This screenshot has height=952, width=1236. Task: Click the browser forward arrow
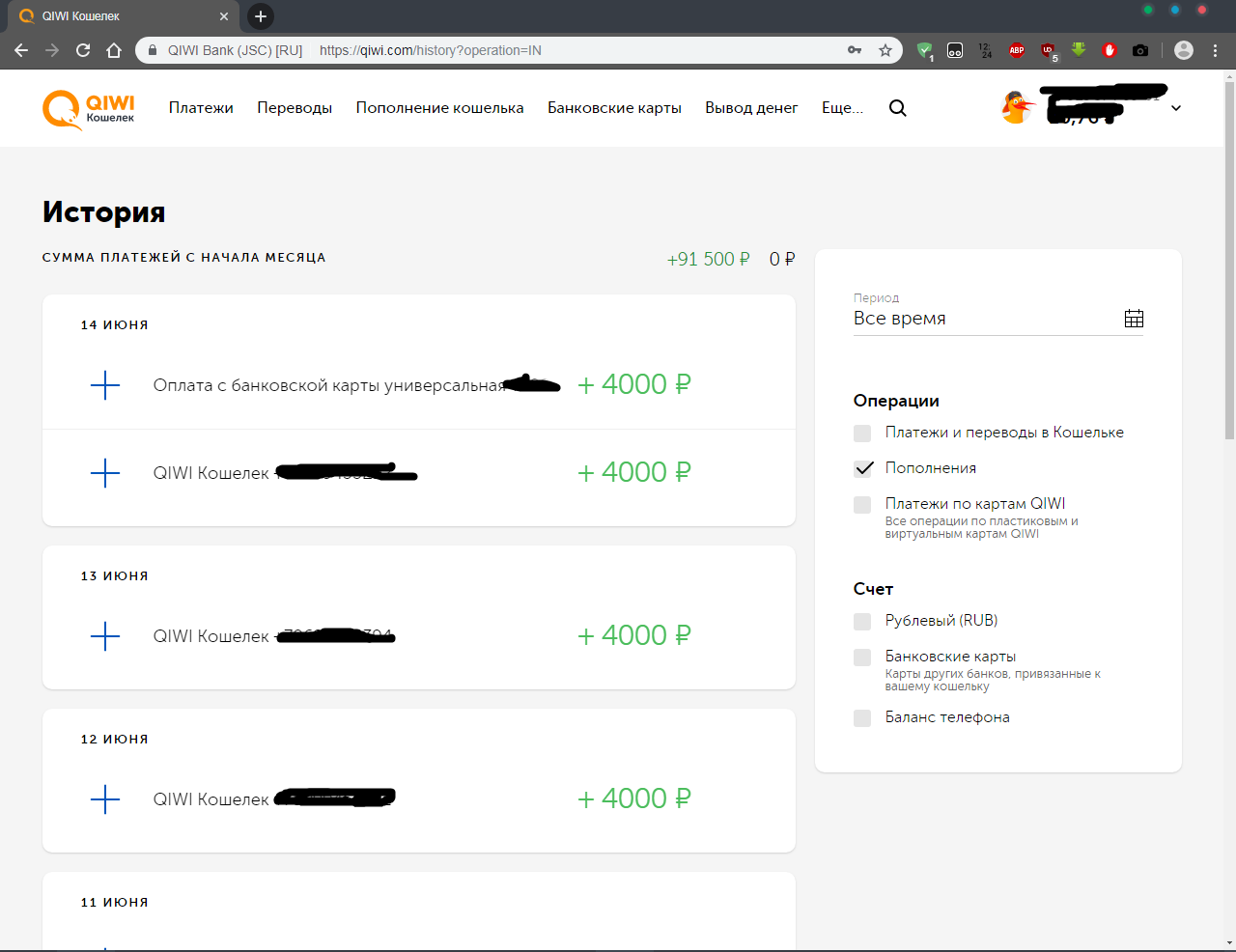point(52,50)
